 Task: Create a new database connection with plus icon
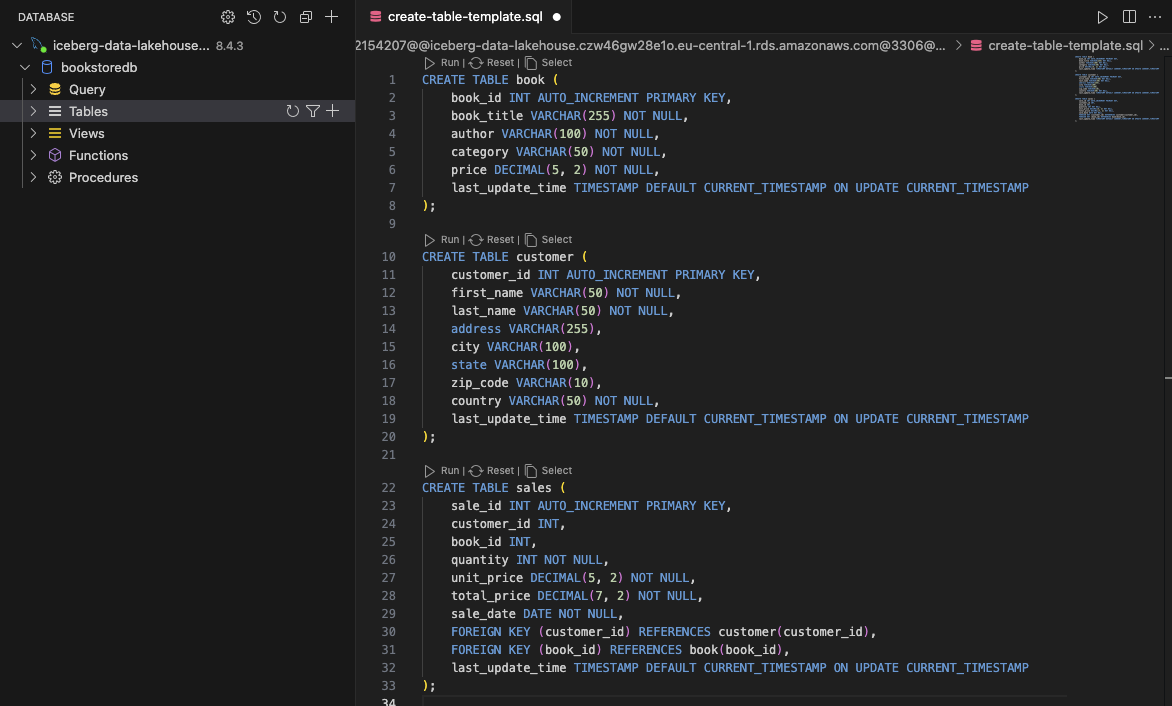pyautogui.click(x=331, y=17)
